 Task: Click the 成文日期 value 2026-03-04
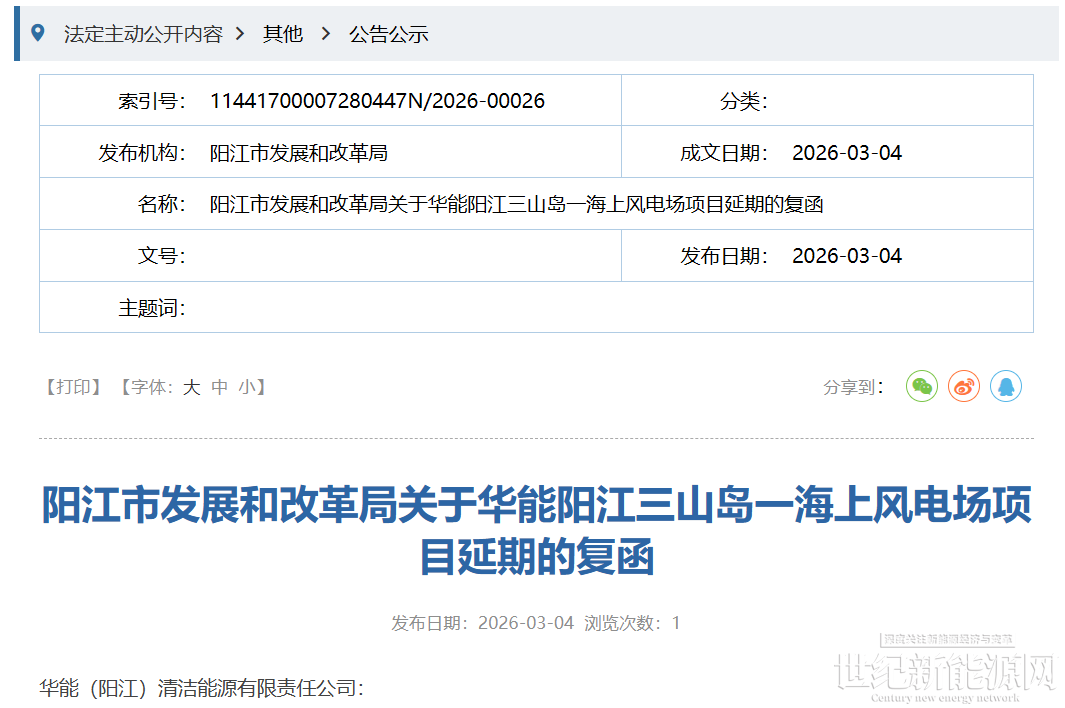846,153
